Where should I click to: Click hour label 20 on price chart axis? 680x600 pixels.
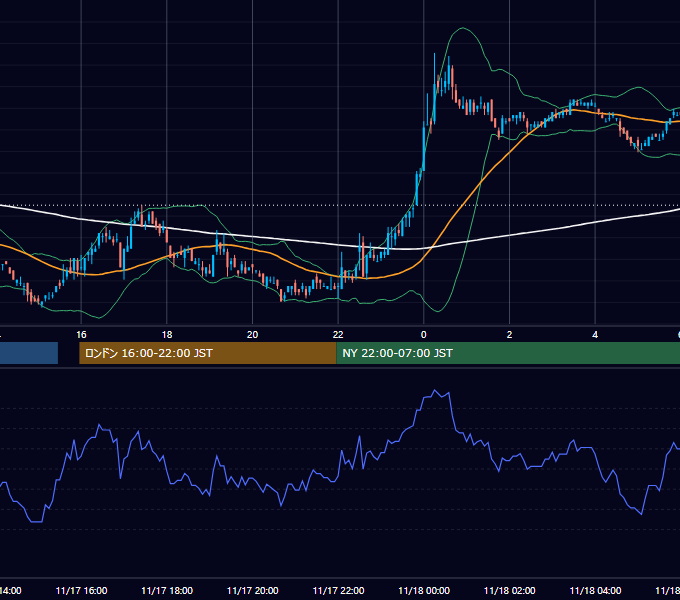252,335
